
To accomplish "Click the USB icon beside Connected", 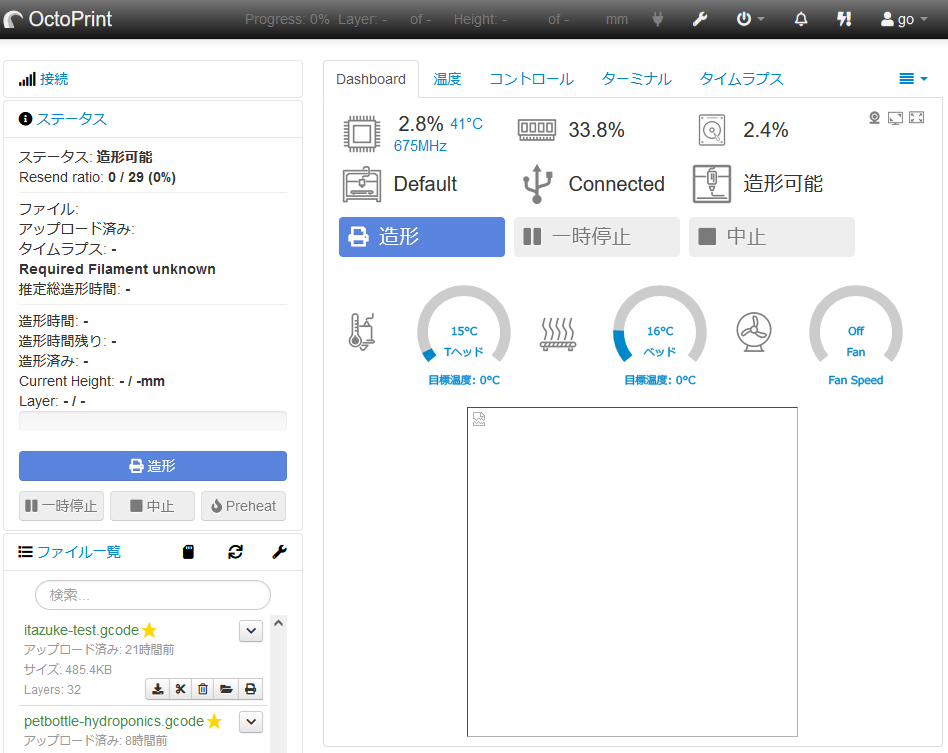I will 537,183.
